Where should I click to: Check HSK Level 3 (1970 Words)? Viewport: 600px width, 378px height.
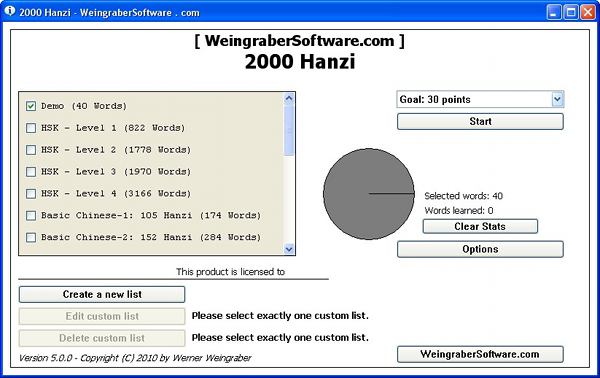(31, 171)
